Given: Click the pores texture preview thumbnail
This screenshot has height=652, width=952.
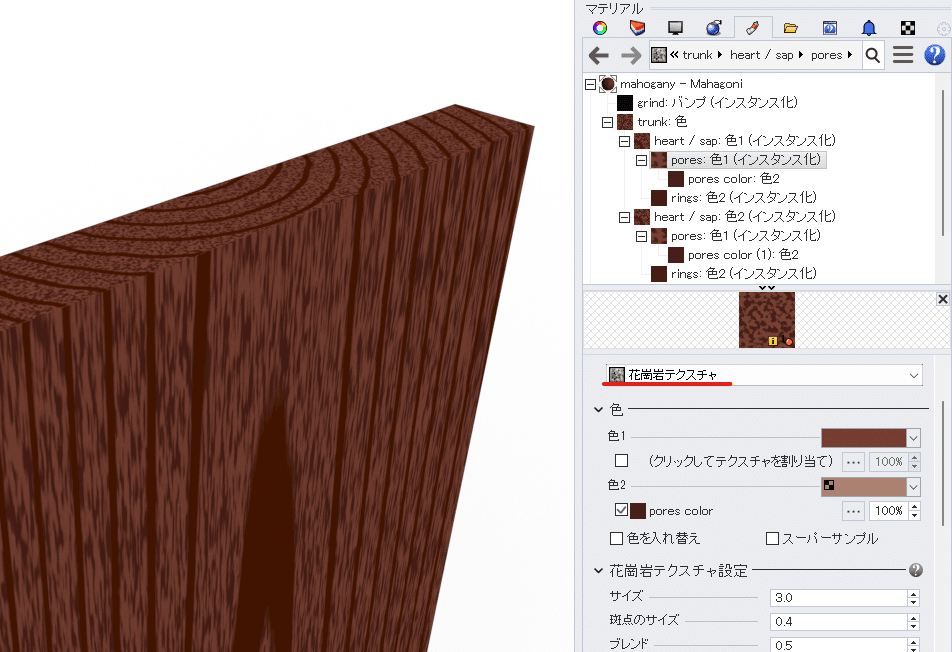Looking at the screenshot, I should (x=767, y=320).
